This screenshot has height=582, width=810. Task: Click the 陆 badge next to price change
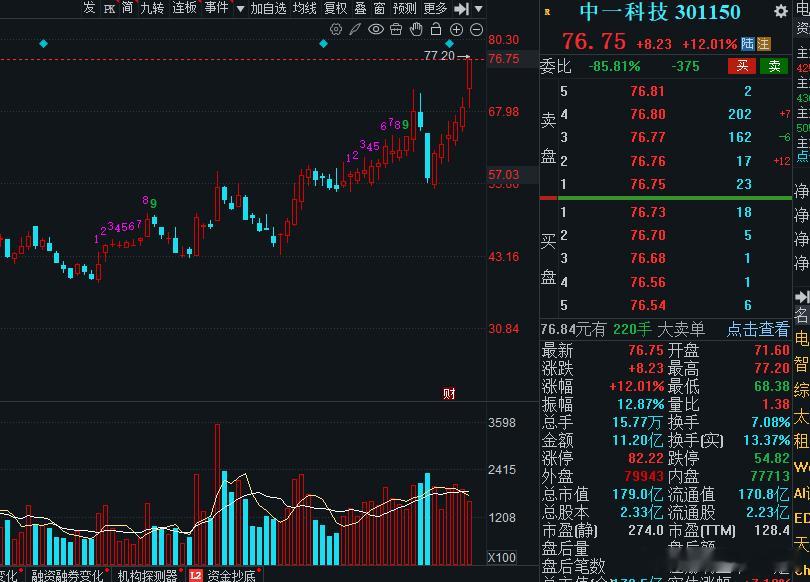747,44
